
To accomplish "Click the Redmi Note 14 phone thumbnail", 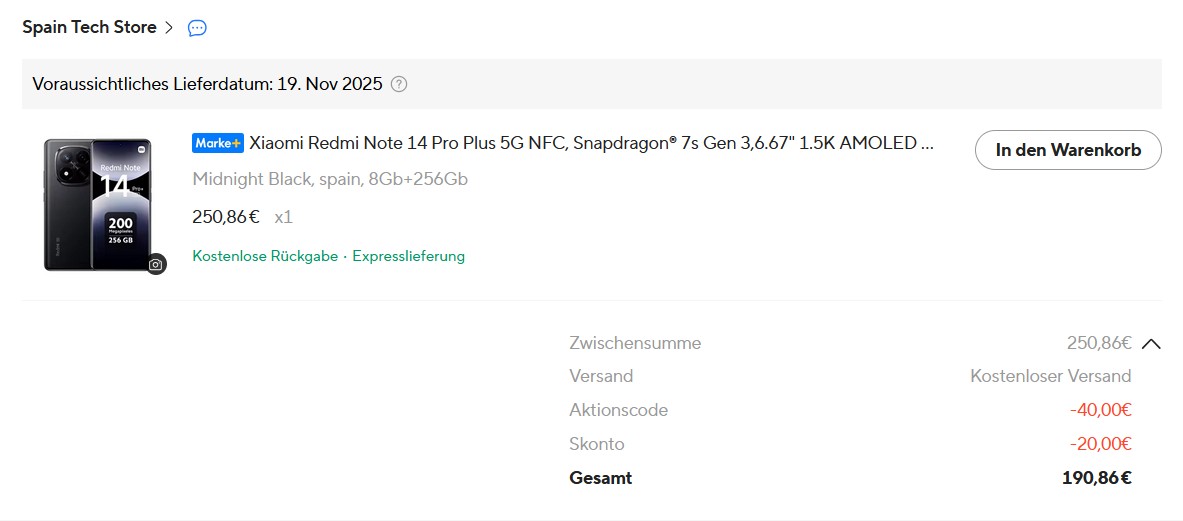I will click(x=97, y=204).
